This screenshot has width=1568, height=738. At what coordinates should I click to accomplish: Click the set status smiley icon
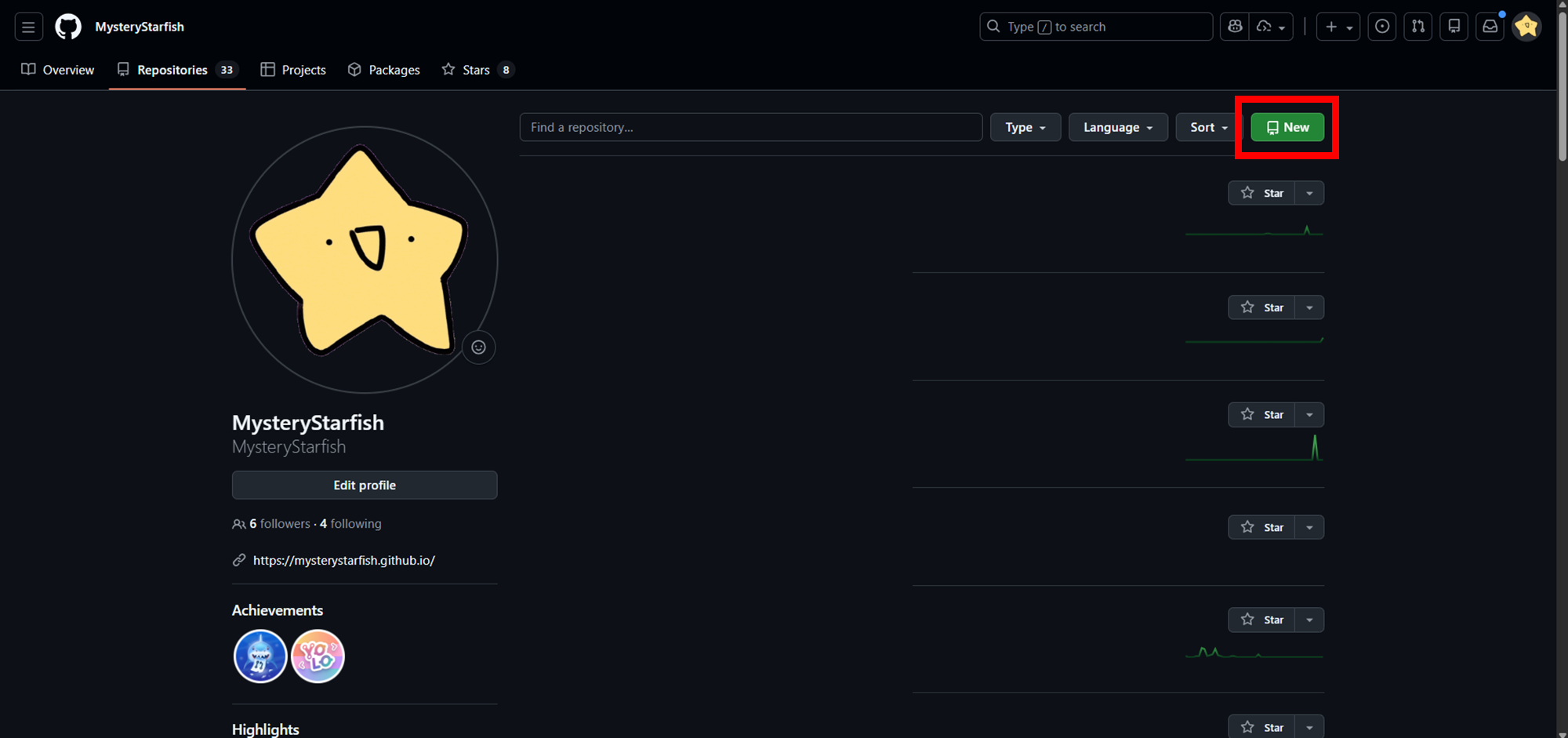tap(478, 347)
